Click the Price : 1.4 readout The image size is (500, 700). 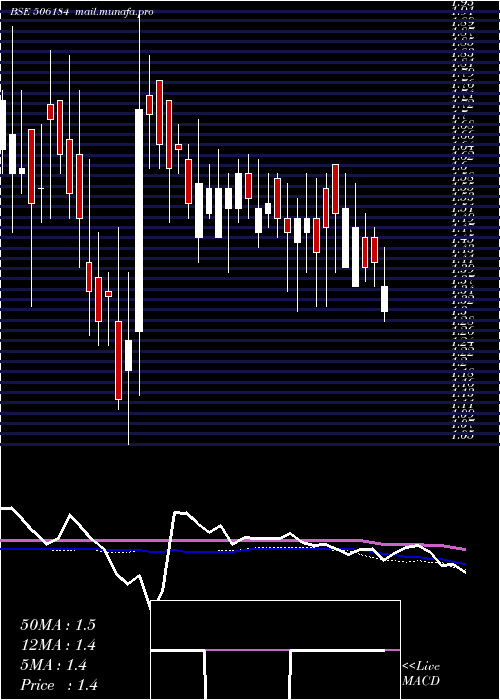pyautogui.click(x=59, y=685)
